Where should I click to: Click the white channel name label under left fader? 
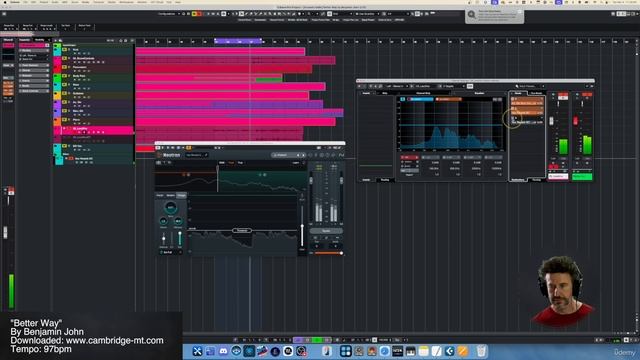pyautogui.click(x=558, y=177)
